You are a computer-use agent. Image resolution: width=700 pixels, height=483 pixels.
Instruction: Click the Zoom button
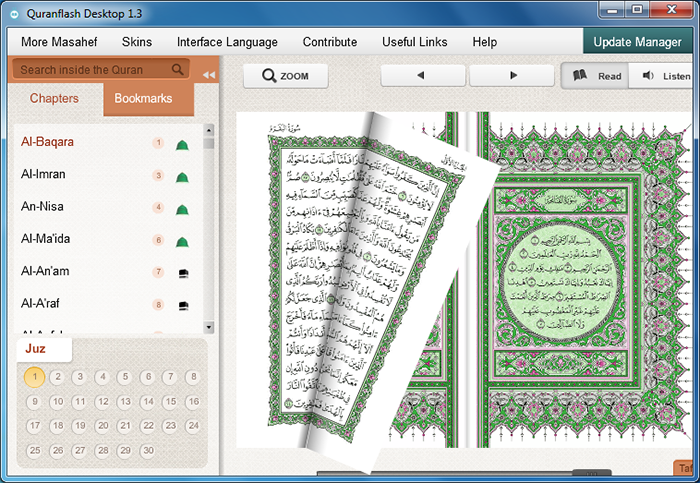point(285,76)
